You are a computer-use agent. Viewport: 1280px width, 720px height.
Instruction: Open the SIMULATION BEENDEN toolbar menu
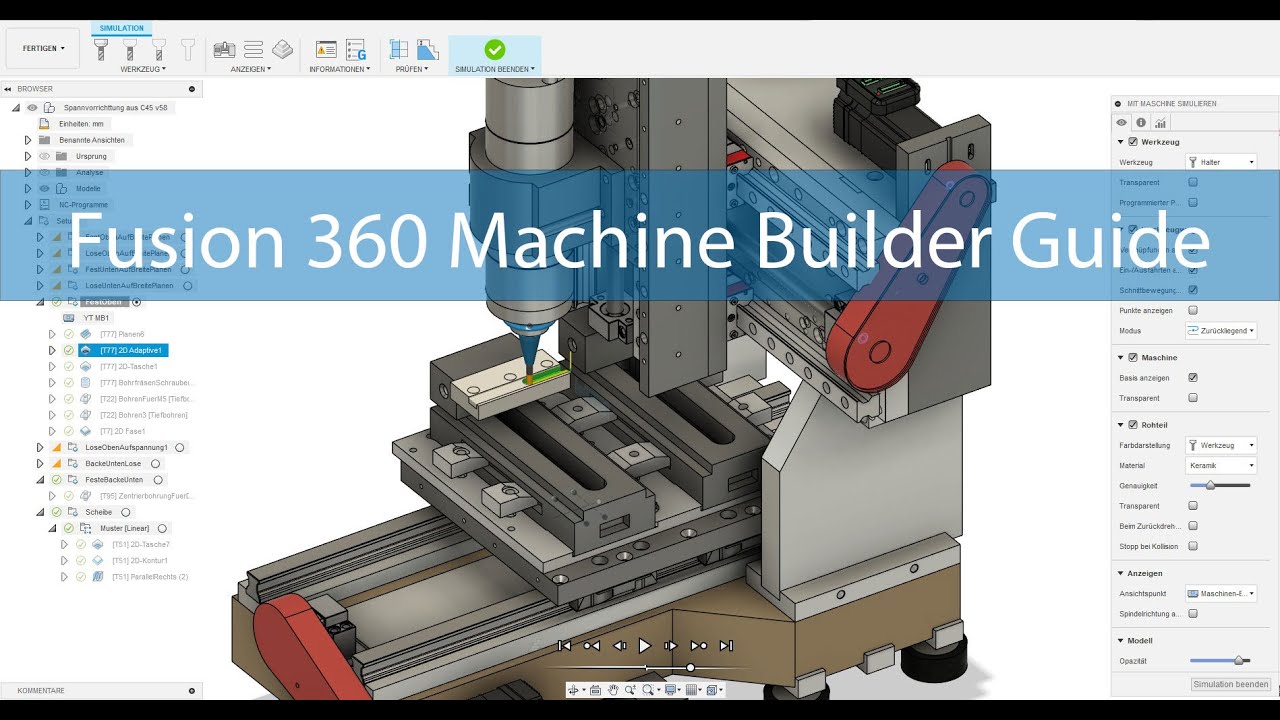(x=495, y=69)
